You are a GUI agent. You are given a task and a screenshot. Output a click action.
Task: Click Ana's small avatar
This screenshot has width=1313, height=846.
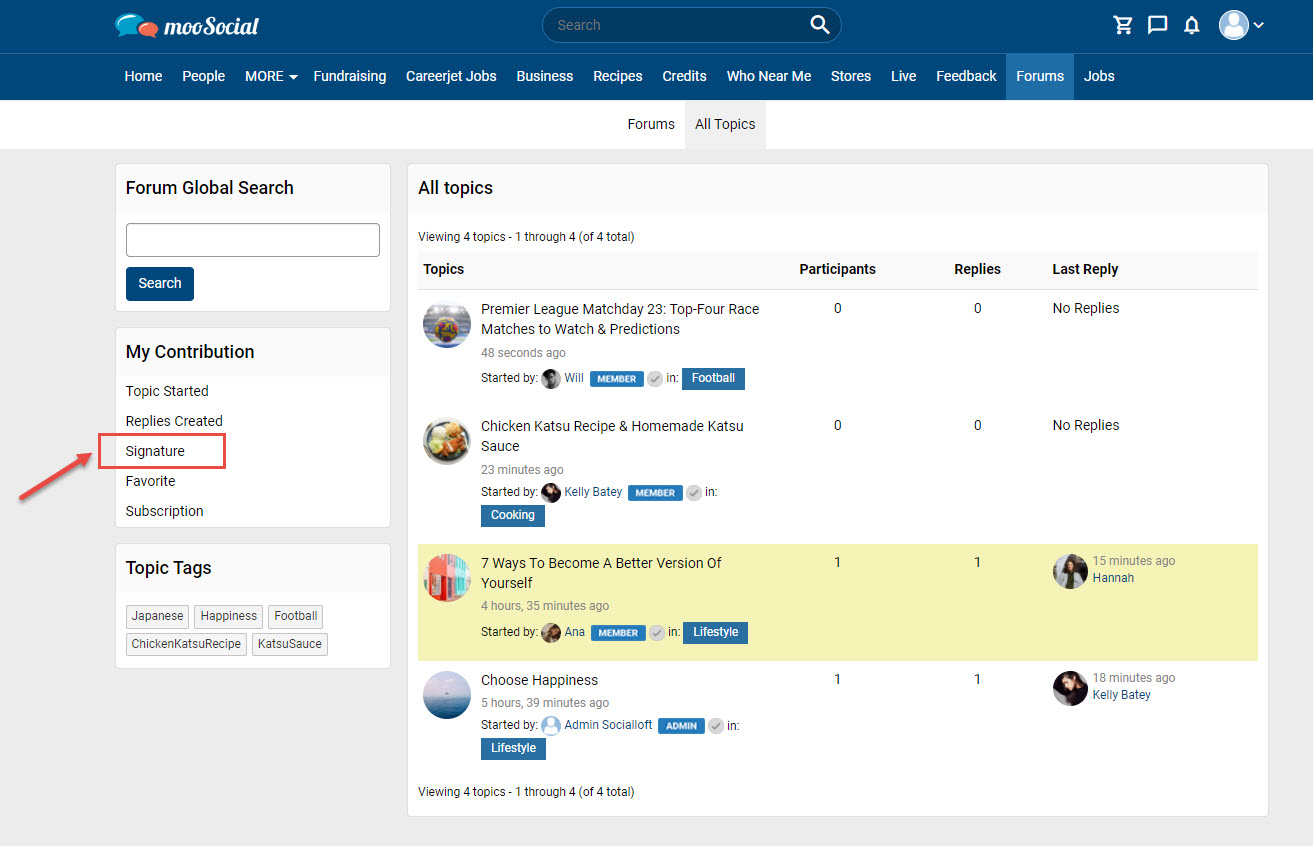(x=551, y=633)
